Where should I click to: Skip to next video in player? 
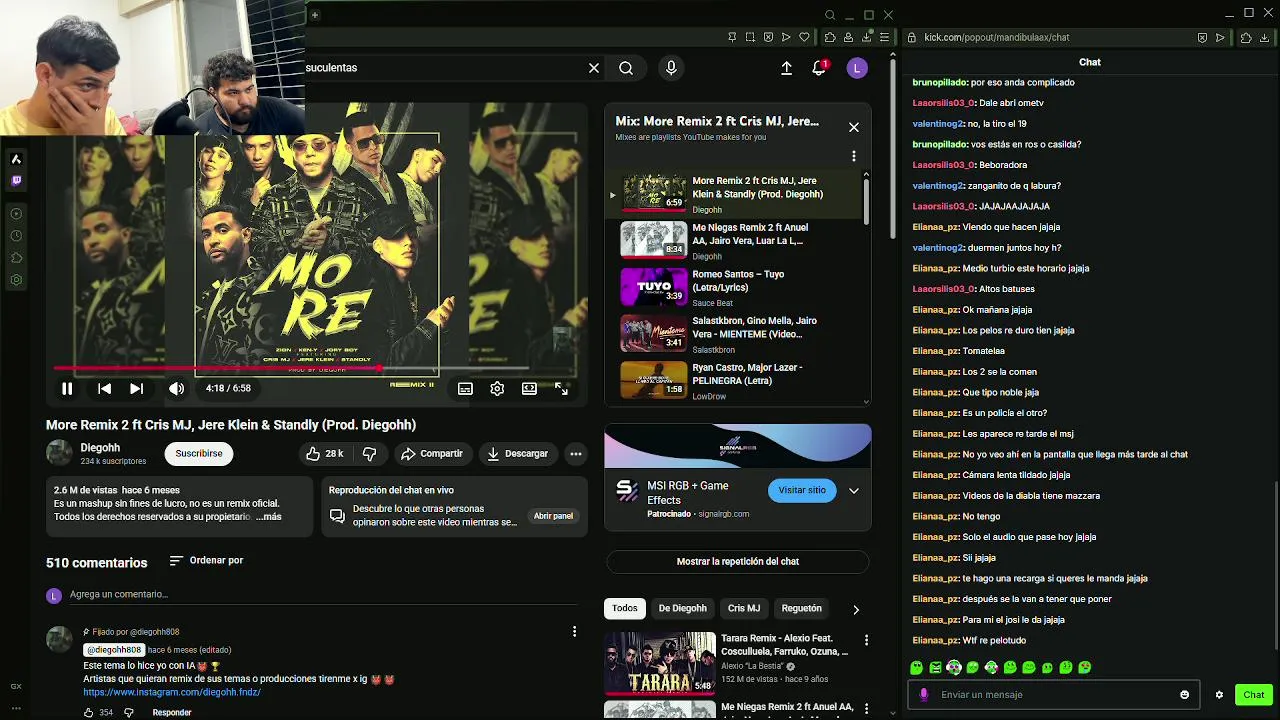[x=136, y=388]
